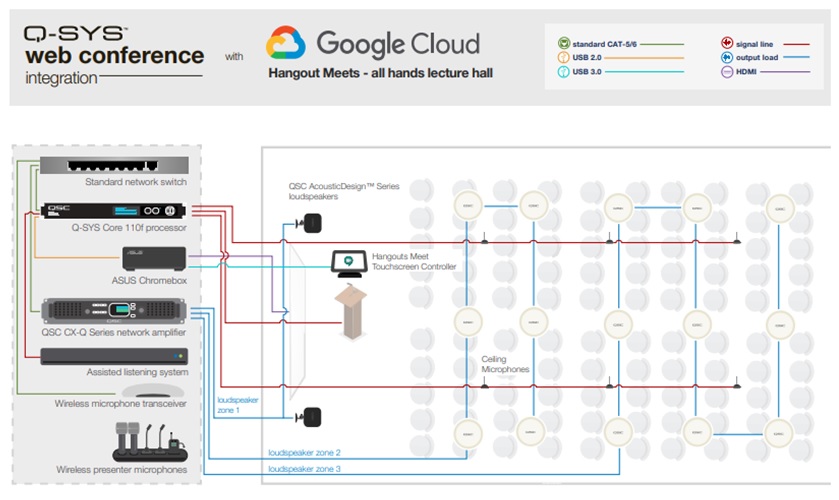Select the assisted listening system unit

point(114,357)
